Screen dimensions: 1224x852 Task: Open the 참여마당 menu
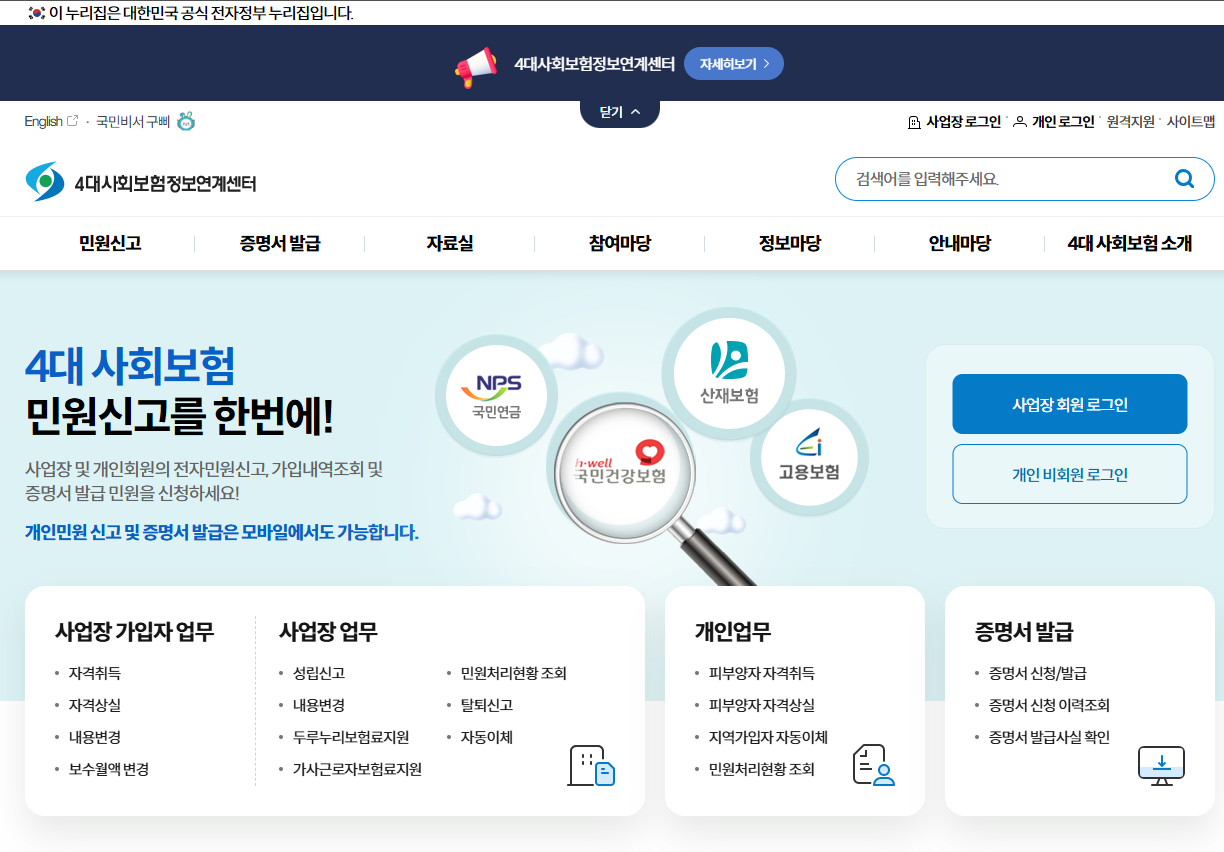click(x=620, y=243)
